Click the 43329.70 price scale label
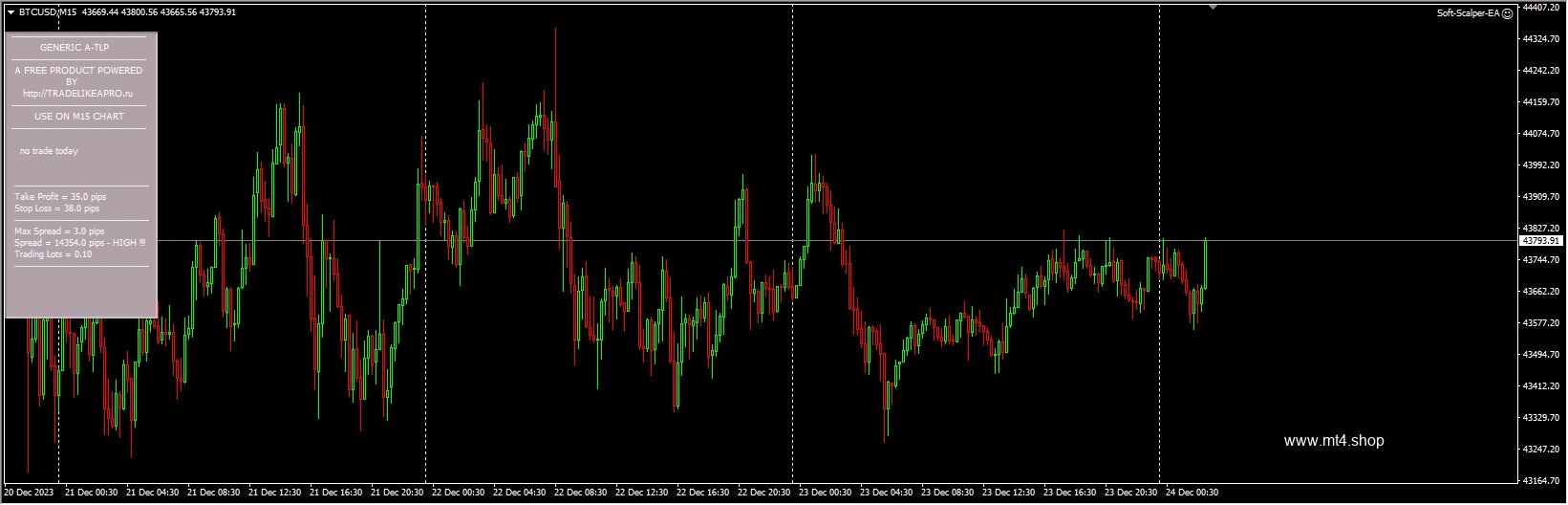The image size is (1568, 505). [1541, 418]
